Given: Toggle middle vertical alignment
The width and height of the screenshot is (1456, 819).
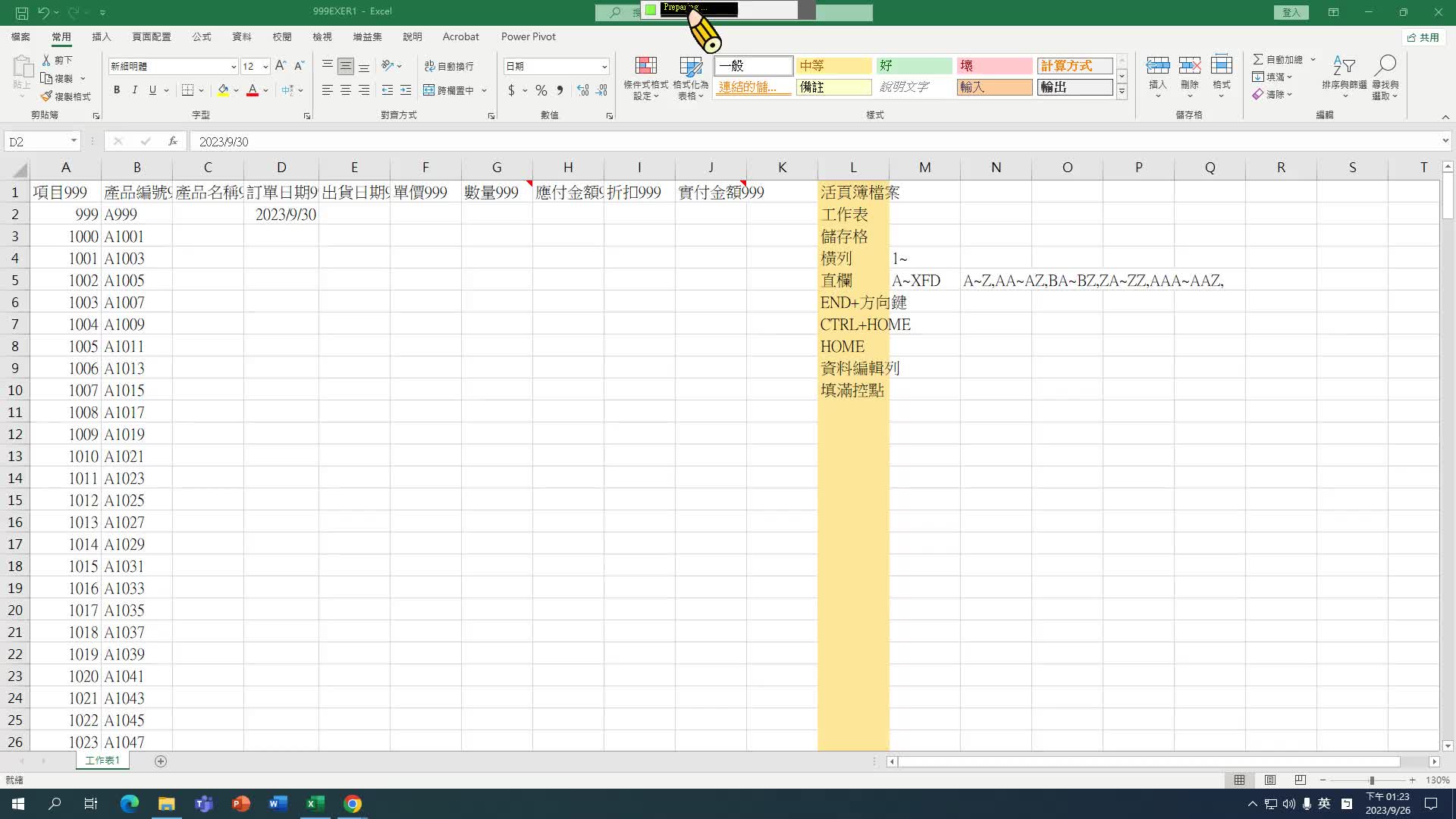Looking at the screenshot, I should coord(346,66).
